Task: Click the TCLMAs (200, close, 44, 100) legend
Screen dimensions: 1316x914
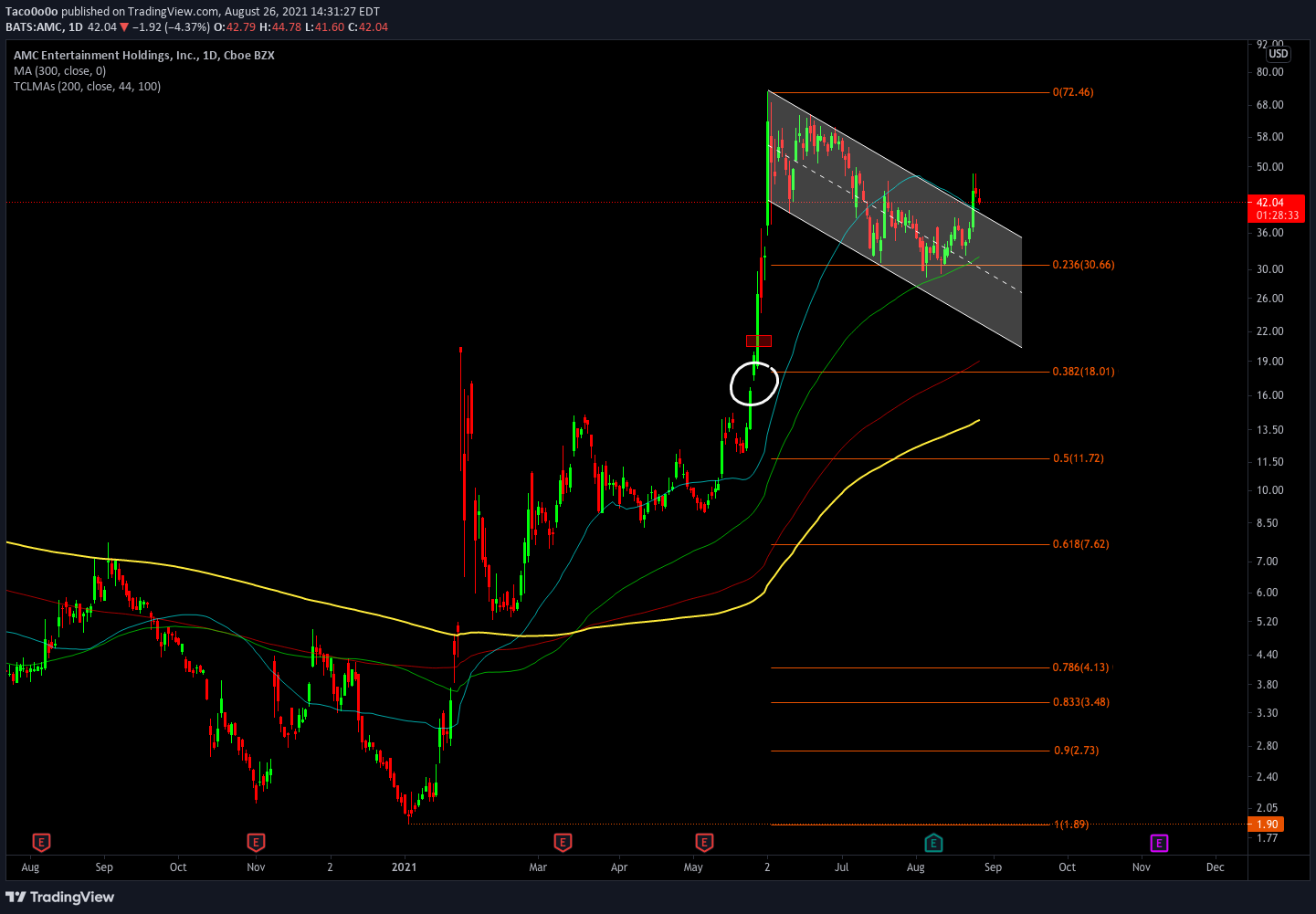Action: [x=87, y=87]
